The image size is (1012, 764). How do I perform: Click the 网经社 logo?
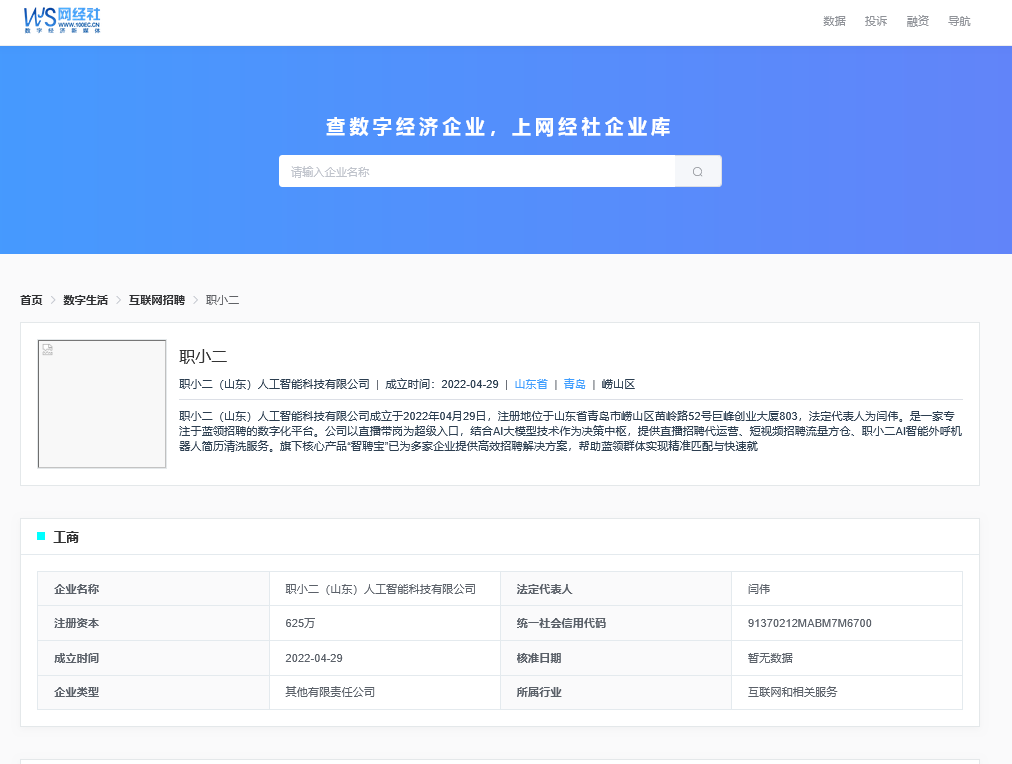[x=62, y=21]
